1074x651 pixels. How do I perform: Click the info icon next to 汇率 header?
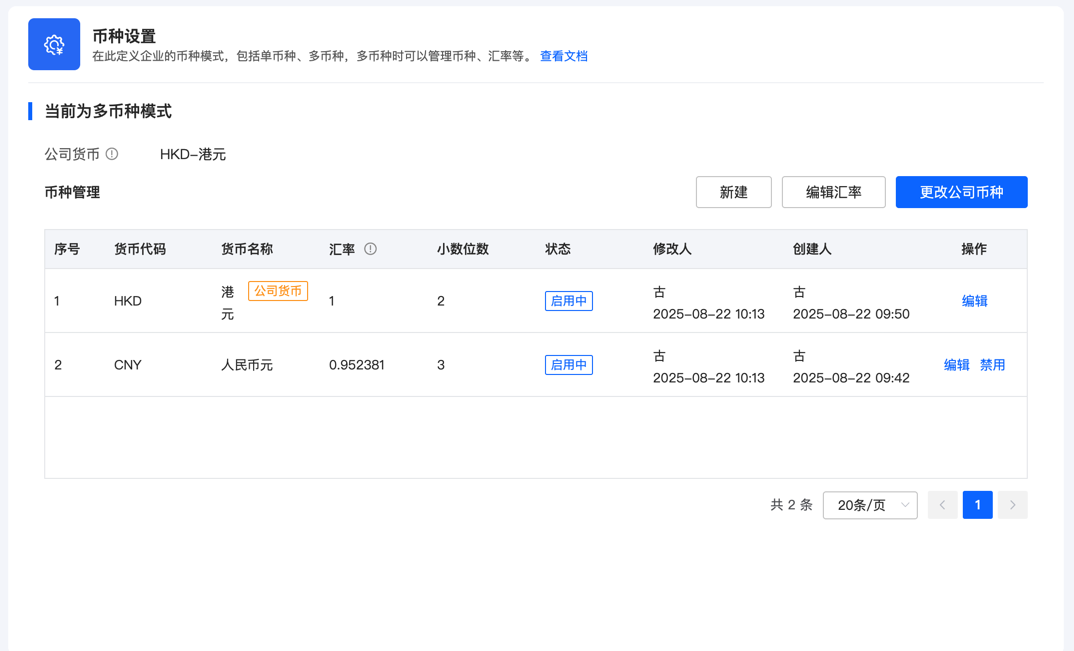coord(370,249)
